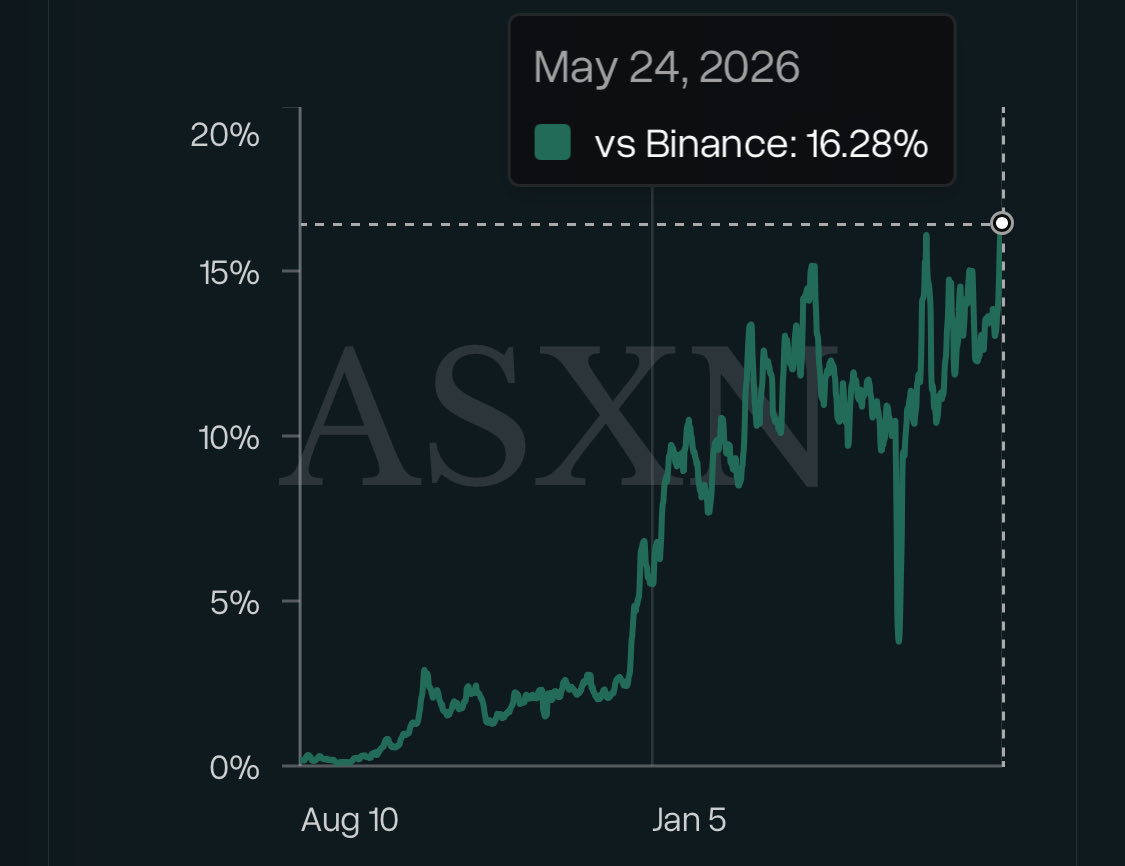The image size is (1125, 866).
Task: Click the ASXN watermark letter S
Action: pos(475,417)
